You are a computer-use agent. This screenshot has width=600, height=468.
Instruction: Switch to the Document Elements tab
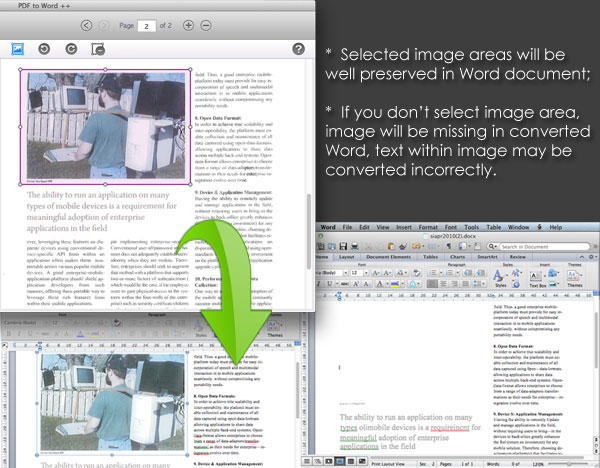388,257
